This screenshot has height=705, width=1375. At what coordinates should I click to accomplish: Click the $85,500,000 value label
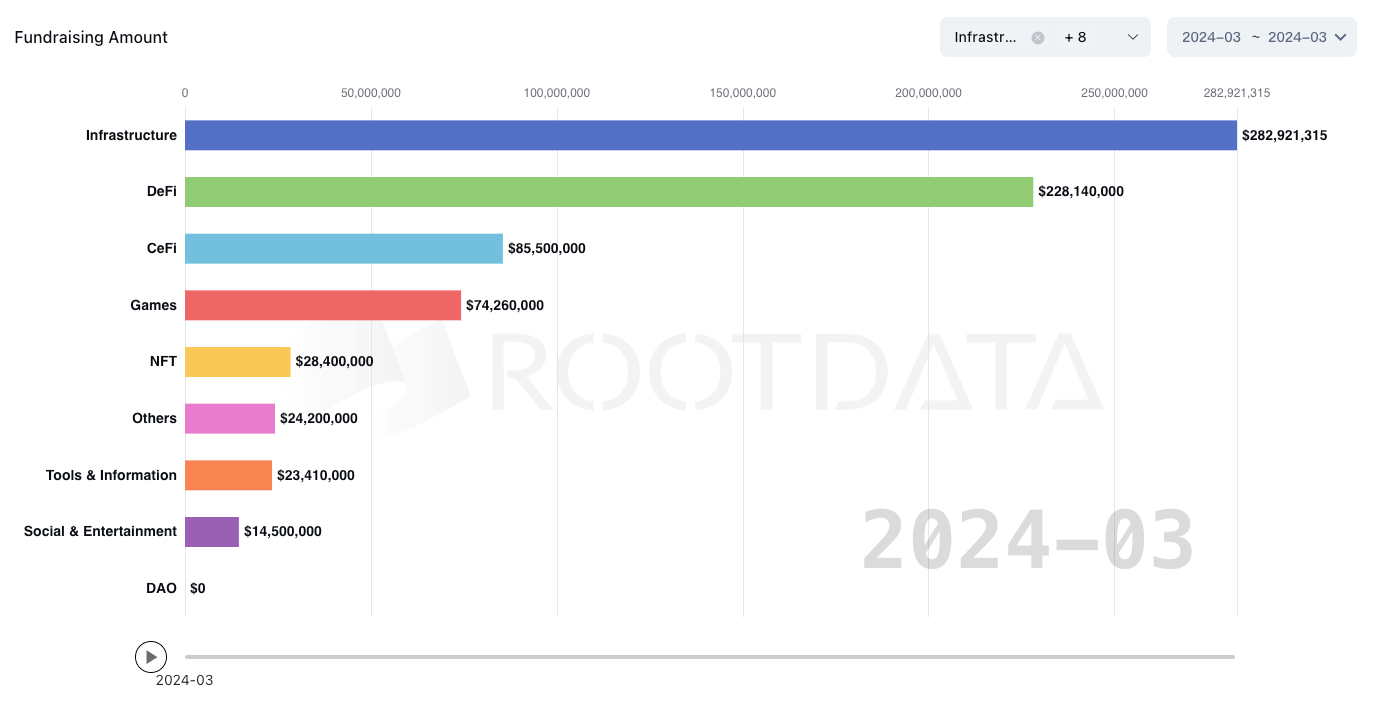tap(547, 248)
